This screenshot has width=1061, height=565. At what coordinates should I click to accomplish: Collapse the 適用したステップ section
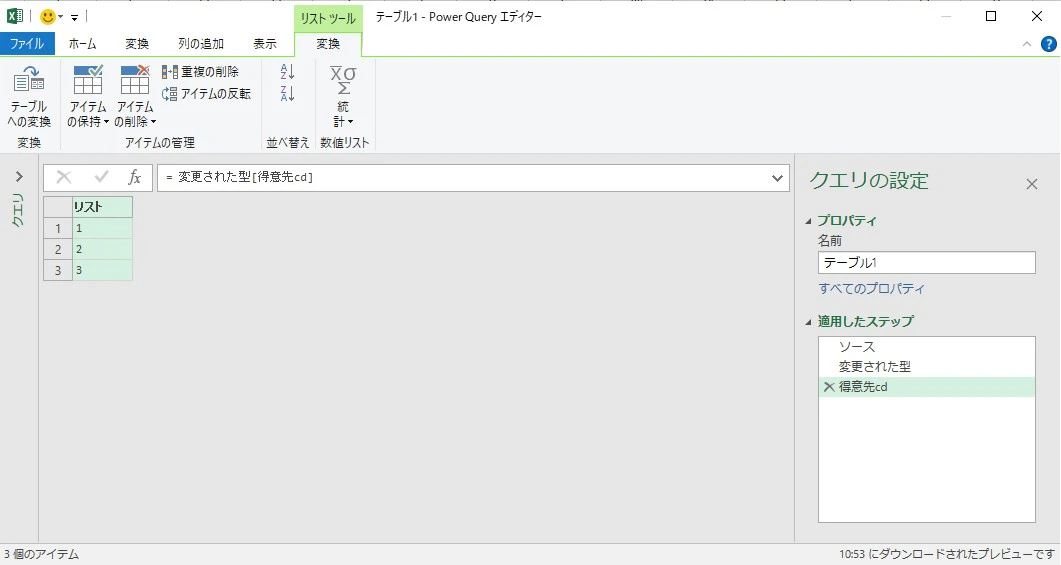coord(808,322)
